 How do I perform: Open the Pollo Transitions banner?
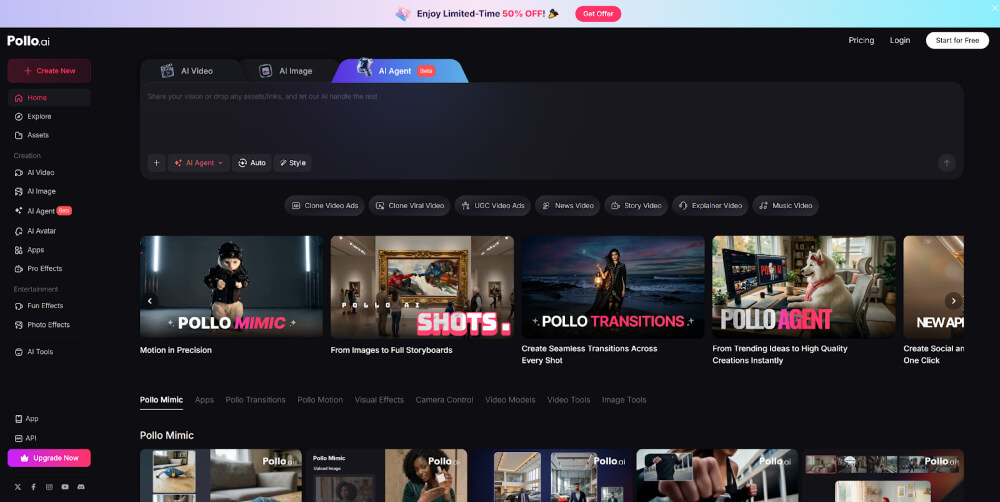coord(613,286)
